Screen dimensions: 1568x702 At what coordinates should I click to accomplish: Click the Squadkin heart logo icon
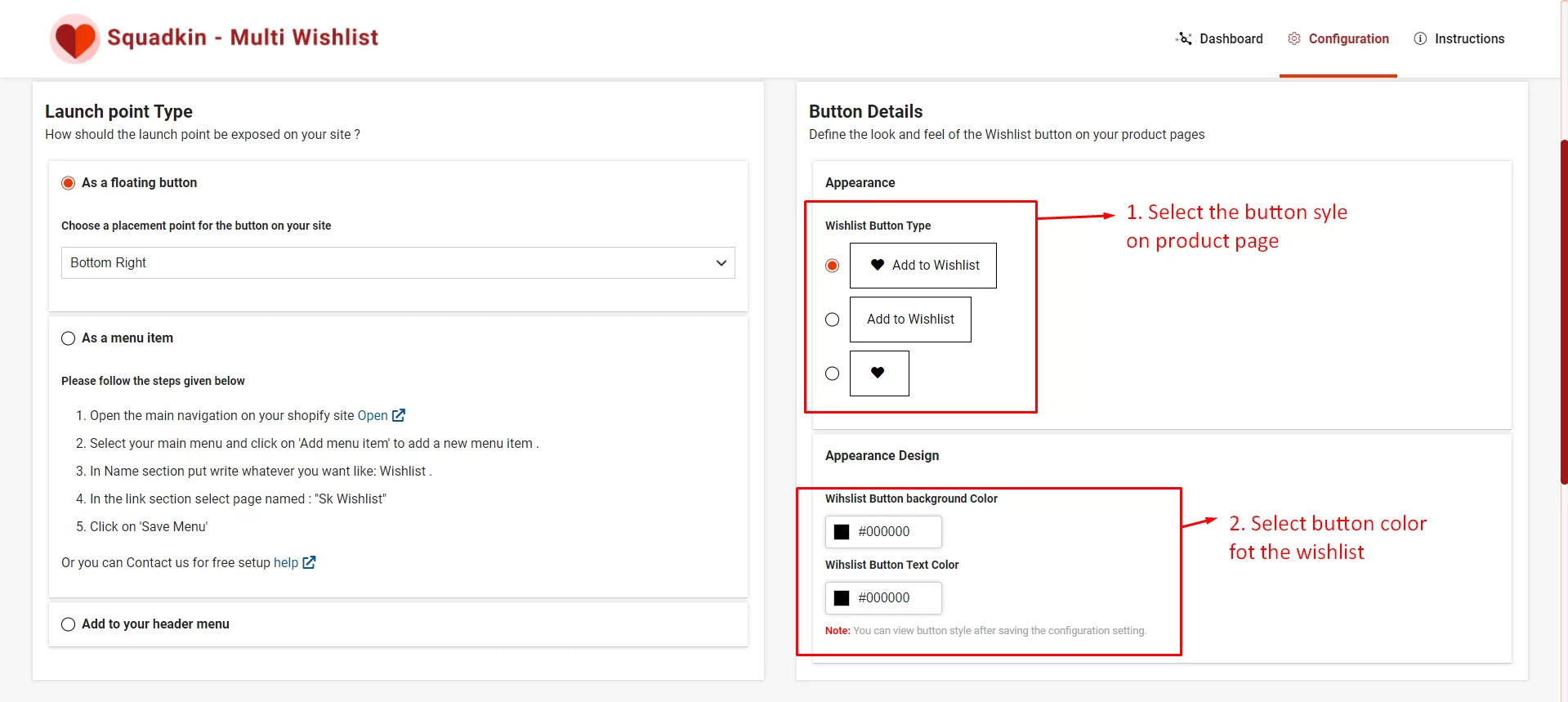tap(75, 38)
